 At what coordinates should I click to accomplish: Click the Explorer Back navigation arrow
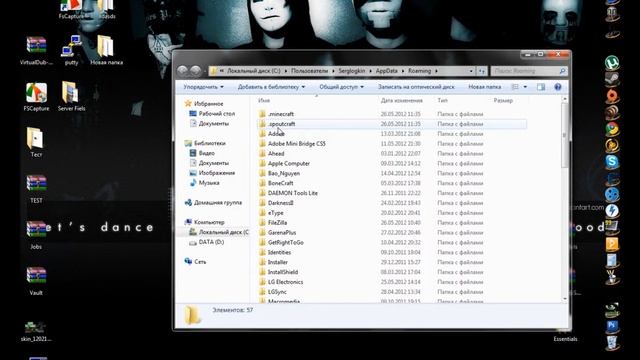(x=182, y=71)
